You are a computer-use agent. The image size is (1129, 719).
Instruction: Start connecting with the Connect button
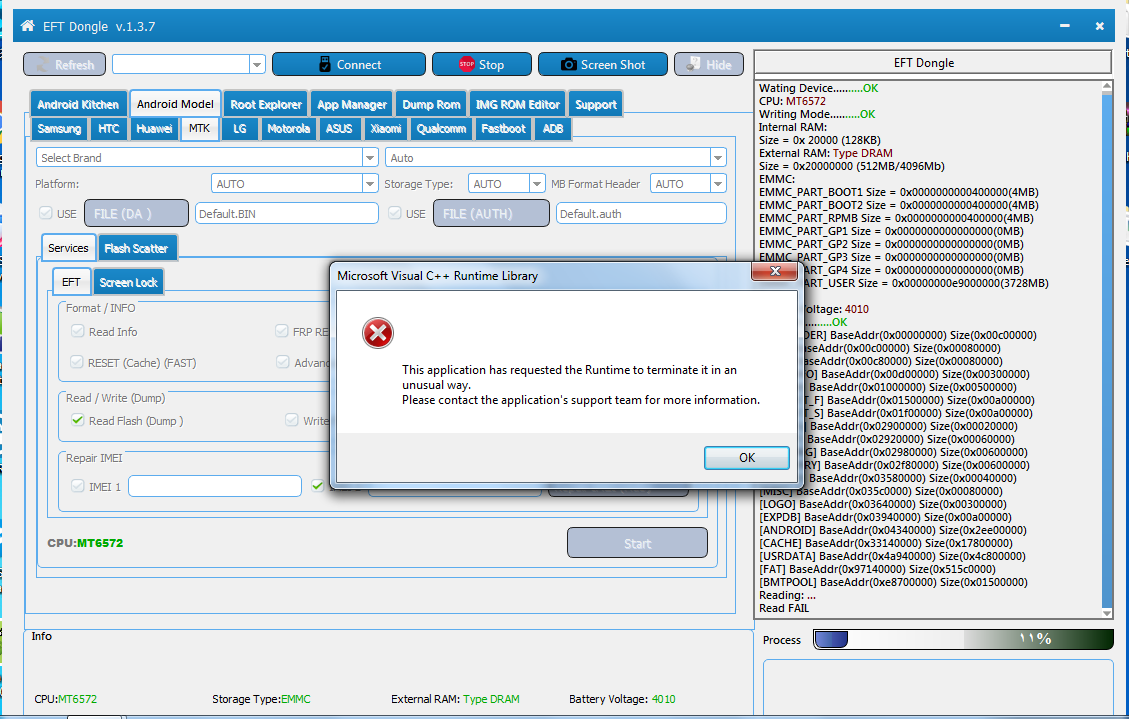(348, 64)
